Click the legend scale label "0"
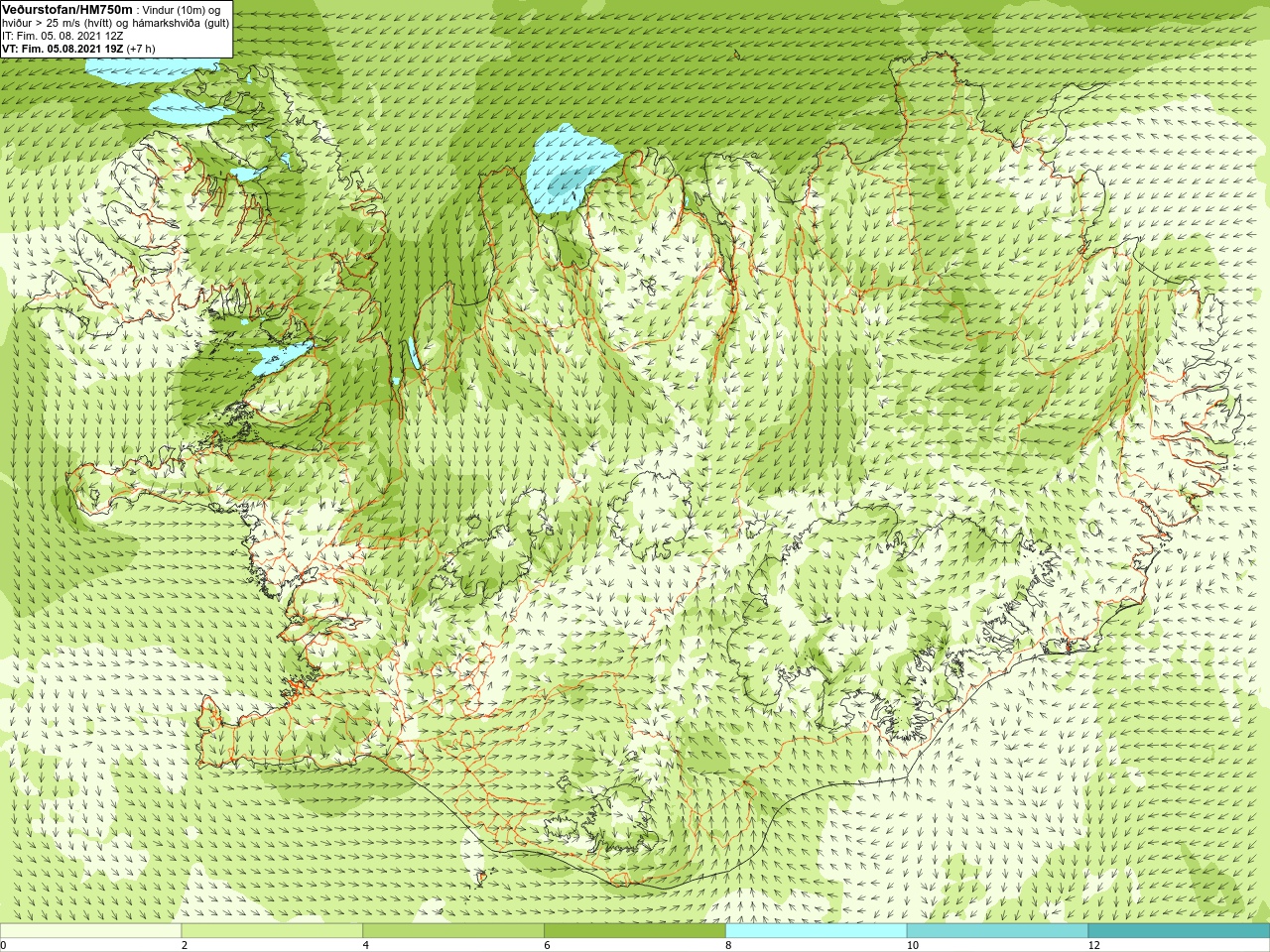1270x952 pixels. (3, 945)
